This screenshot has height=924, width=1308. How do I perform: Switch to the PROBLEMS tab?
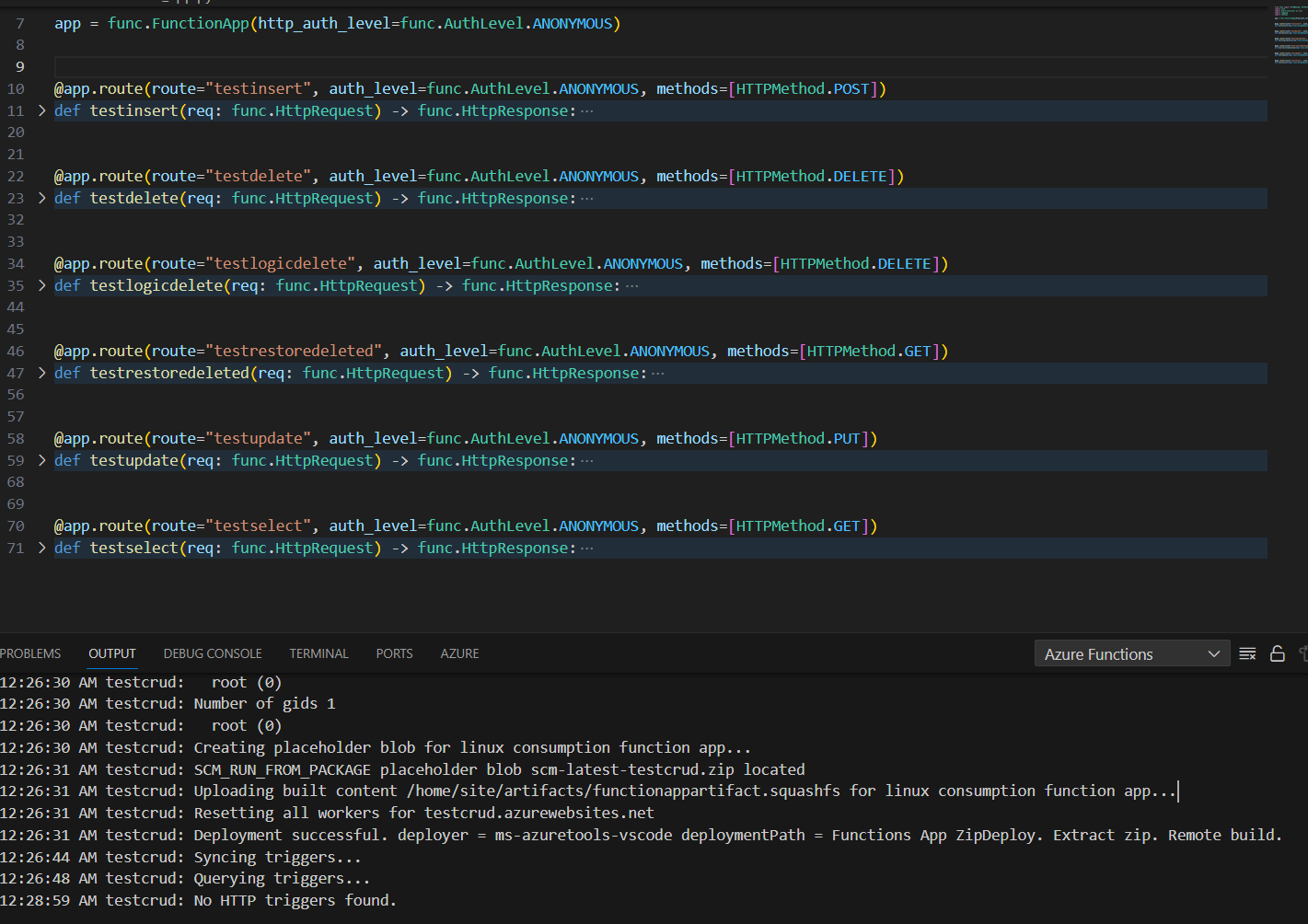[30, 653]
